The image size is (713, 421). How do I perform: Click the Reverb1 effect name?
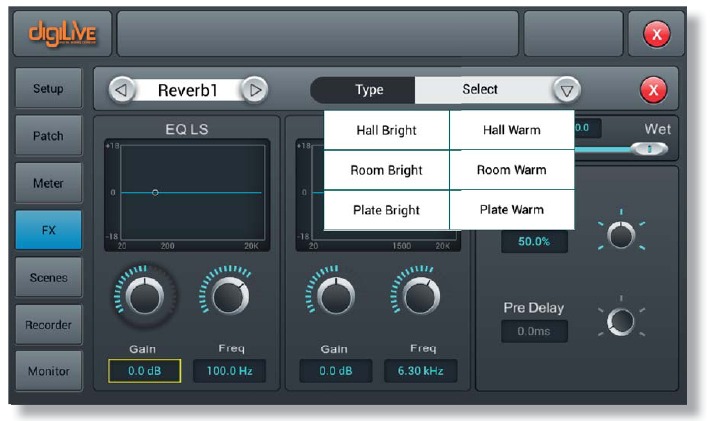pos(187,90)
